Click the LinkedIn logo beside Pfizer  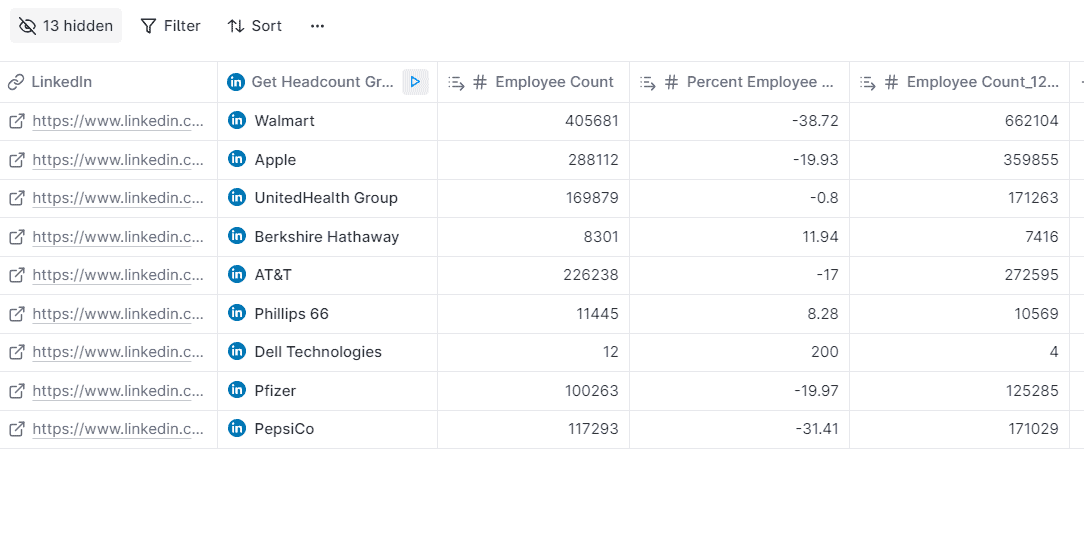coord(237,390)
